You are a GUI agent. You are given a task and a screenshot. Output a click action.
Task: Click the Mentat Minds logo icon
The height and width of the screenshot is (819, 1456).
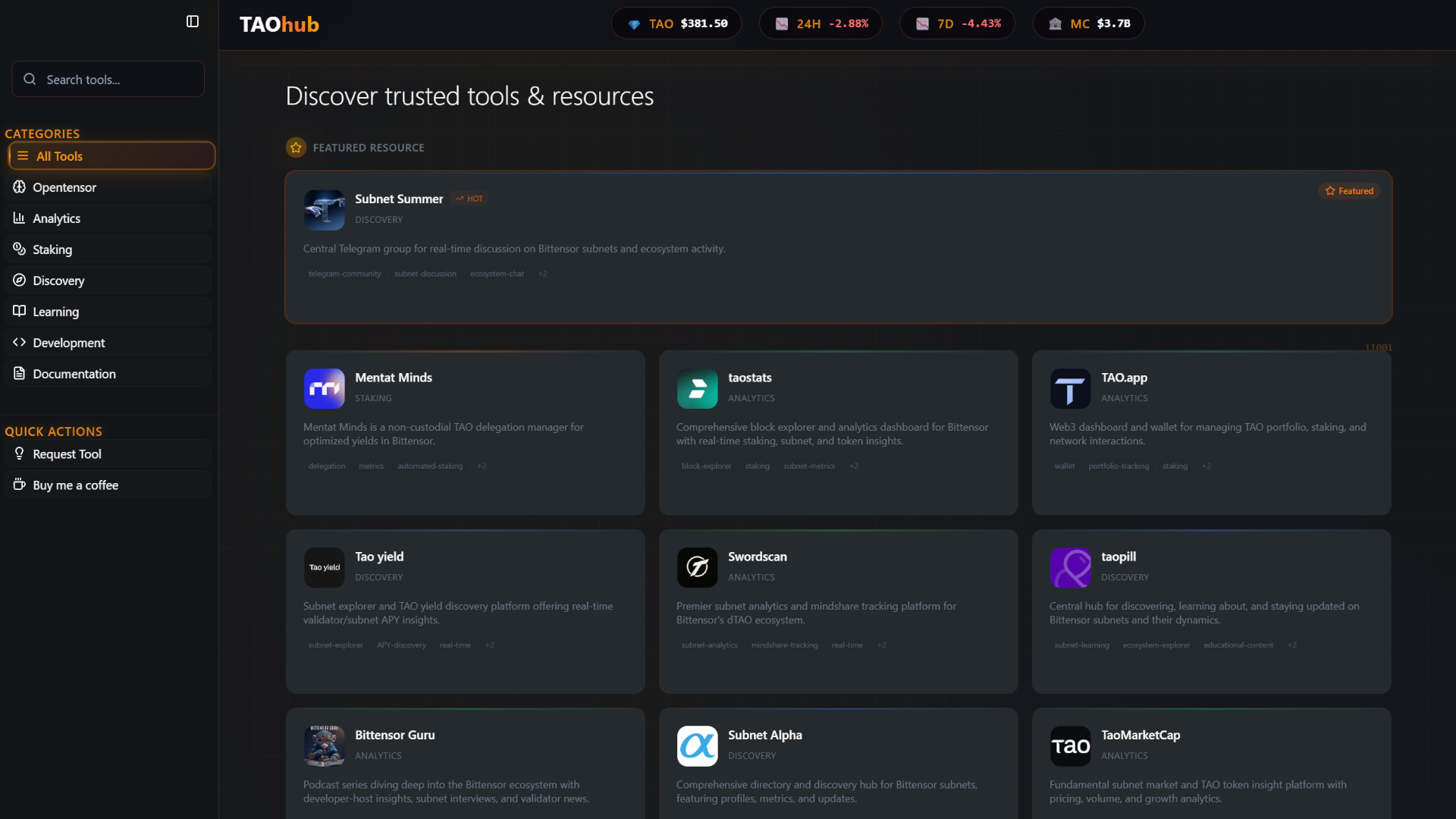tap(324, 388)
